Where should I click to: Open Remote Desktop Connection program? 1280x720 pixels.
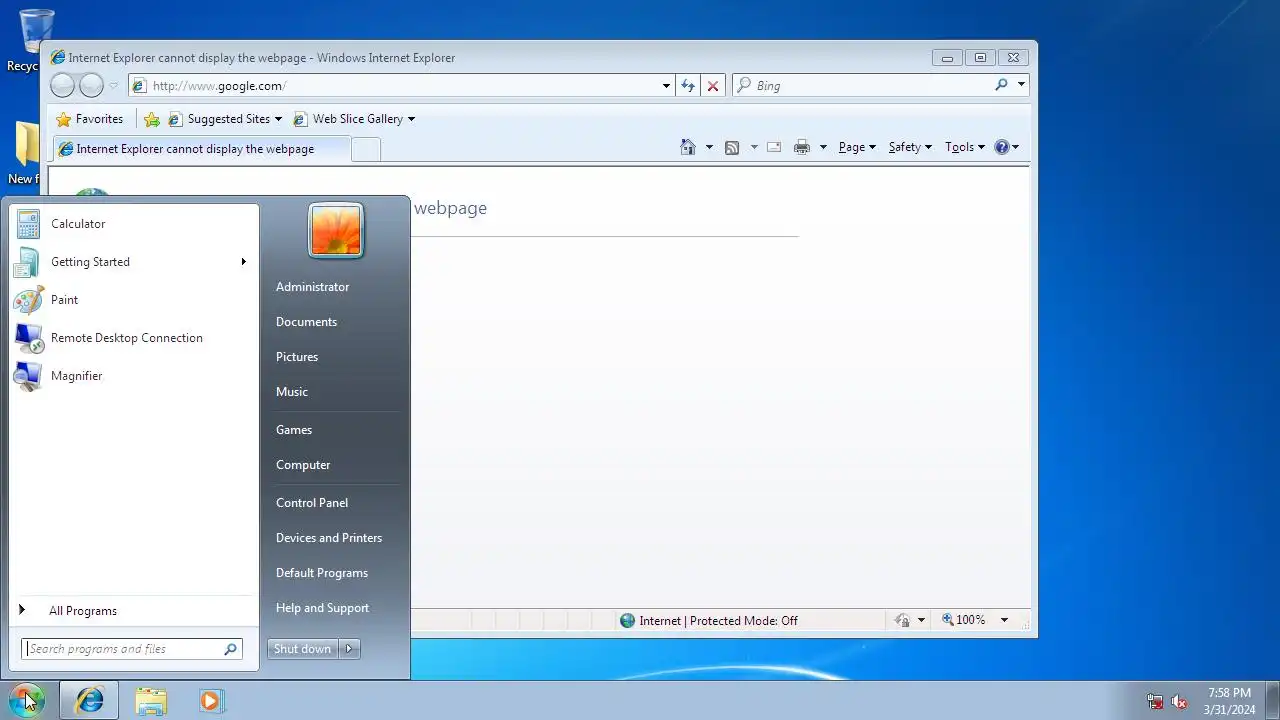coord(133,338)
